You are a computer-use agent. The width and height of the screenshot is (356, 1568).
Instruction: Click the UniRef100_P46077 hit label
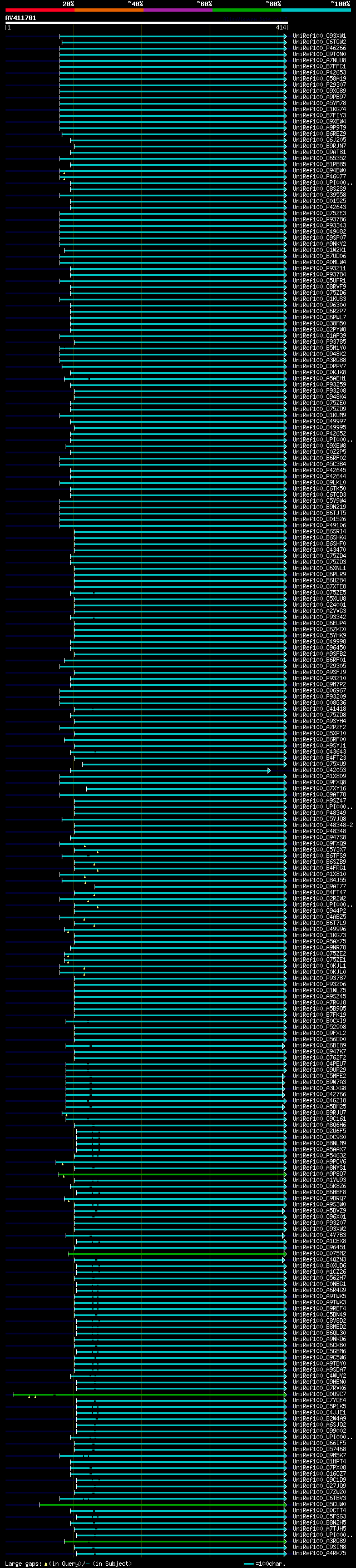click(x=319, y=176)
